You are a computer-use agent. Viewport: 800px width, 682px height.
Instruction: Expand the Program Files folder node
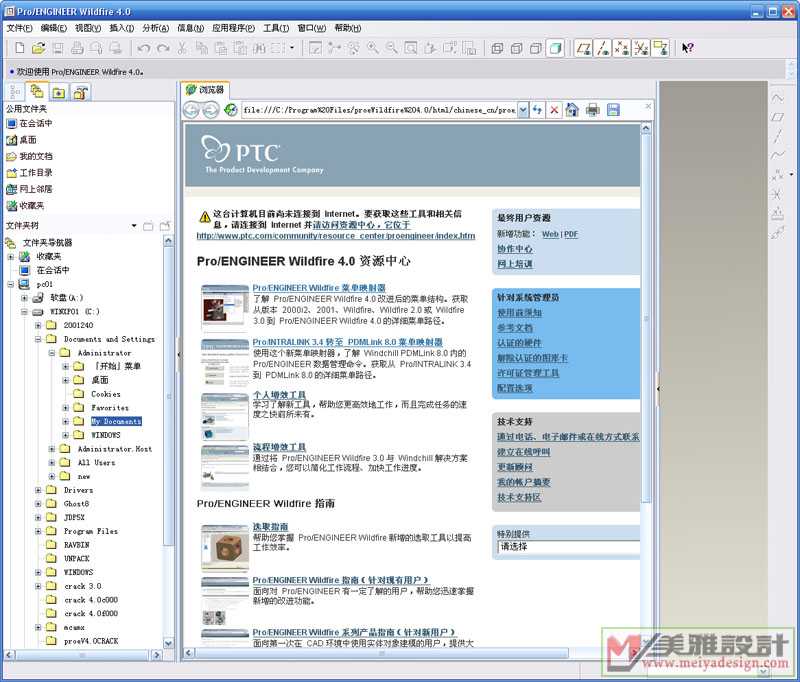(x=39, y=531)
